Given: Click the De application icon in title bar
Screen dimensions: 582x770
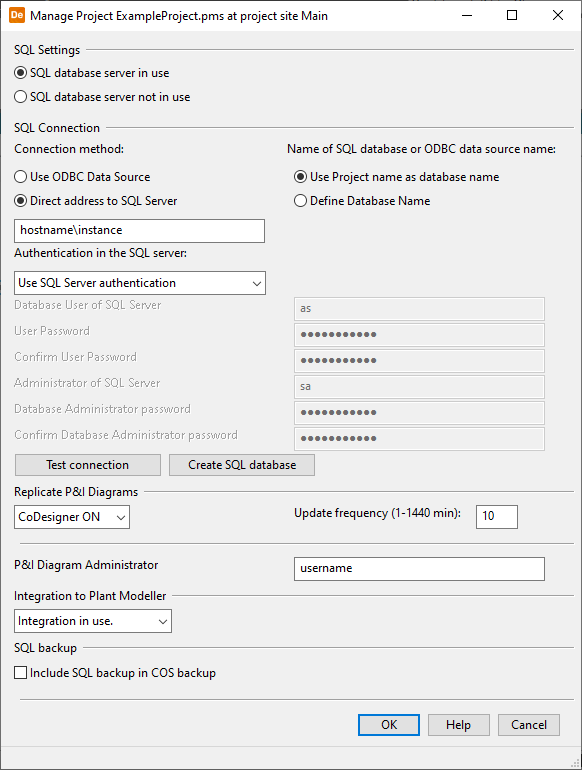Looking at the screenshot, I should [x=17, y=15].
